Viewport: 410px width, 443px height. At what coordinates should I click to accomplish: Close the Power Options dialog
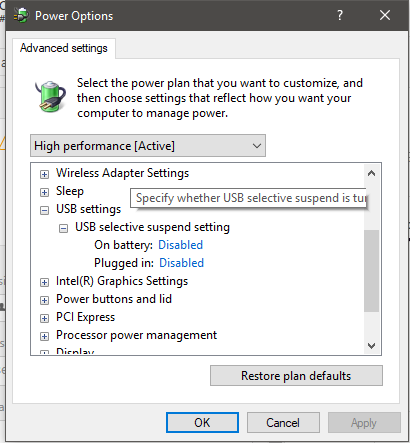tap(385, 15)
